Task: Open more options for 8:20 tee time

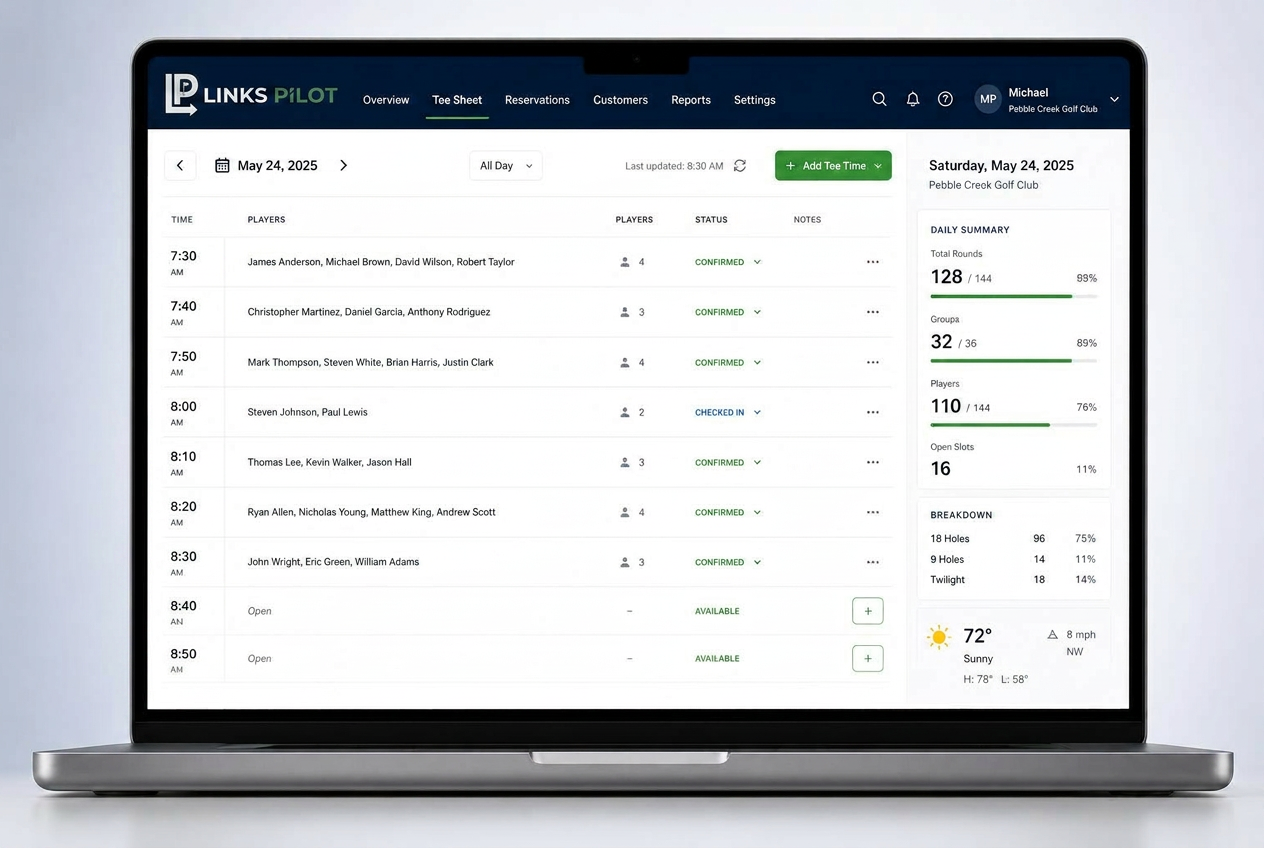Action: coord(873,512)
